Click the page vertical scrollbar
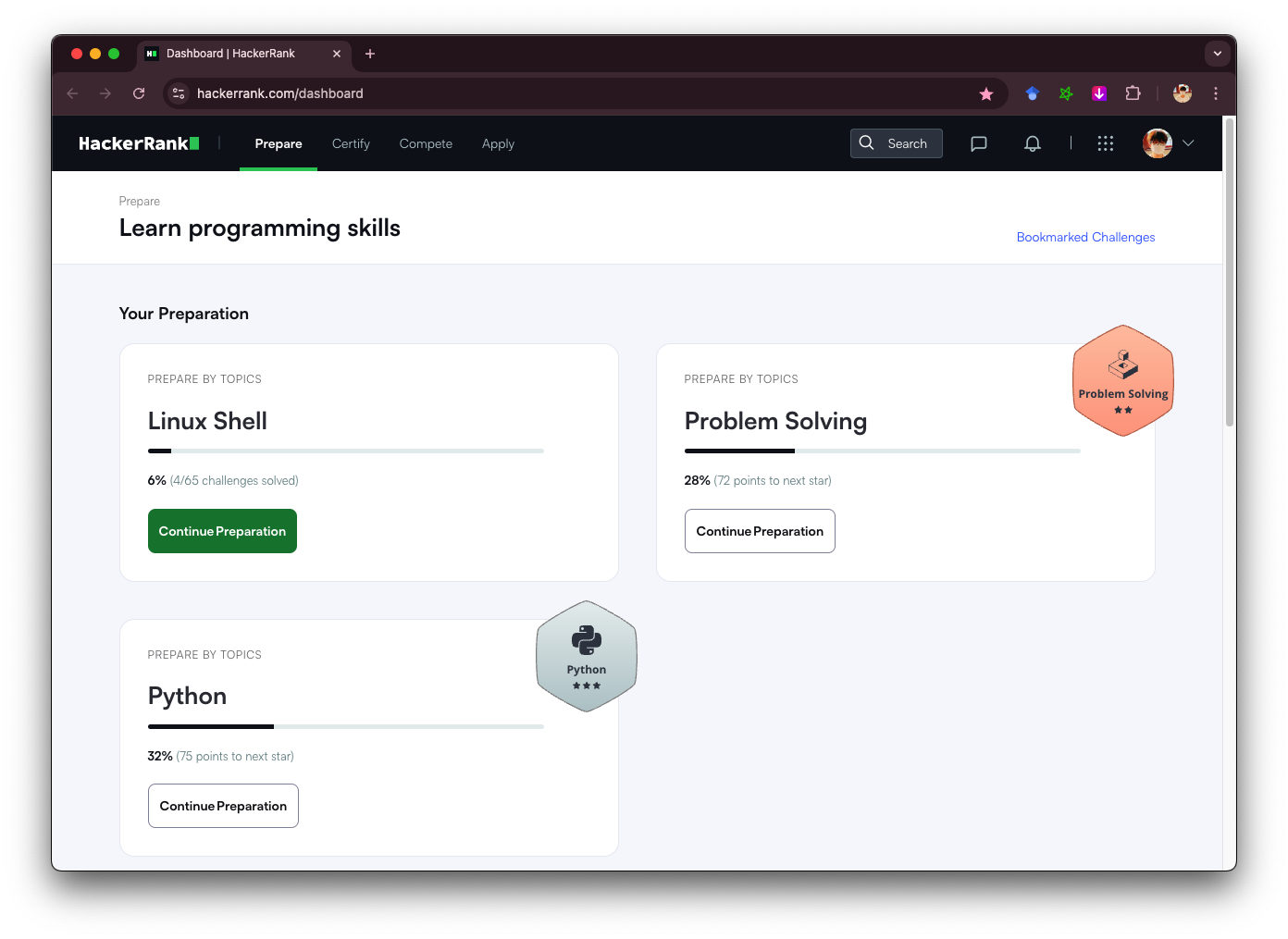Viewport: 1288px width, 939px height. (1230, 273)
